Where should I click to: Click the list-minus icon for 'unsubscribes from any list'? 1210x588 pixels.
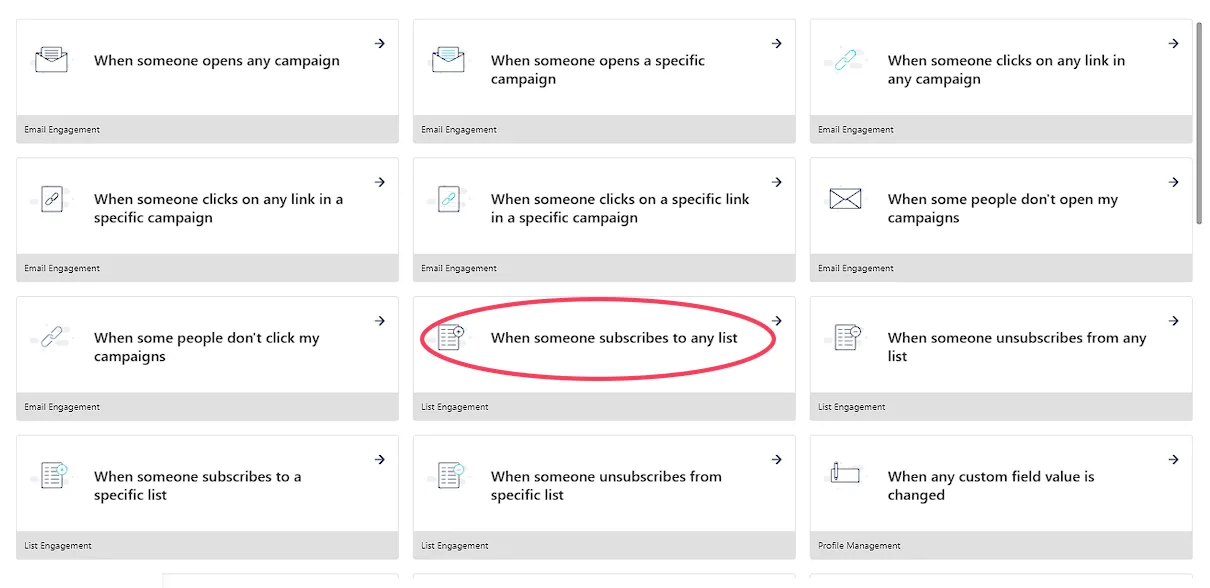[x=847, y=337]
